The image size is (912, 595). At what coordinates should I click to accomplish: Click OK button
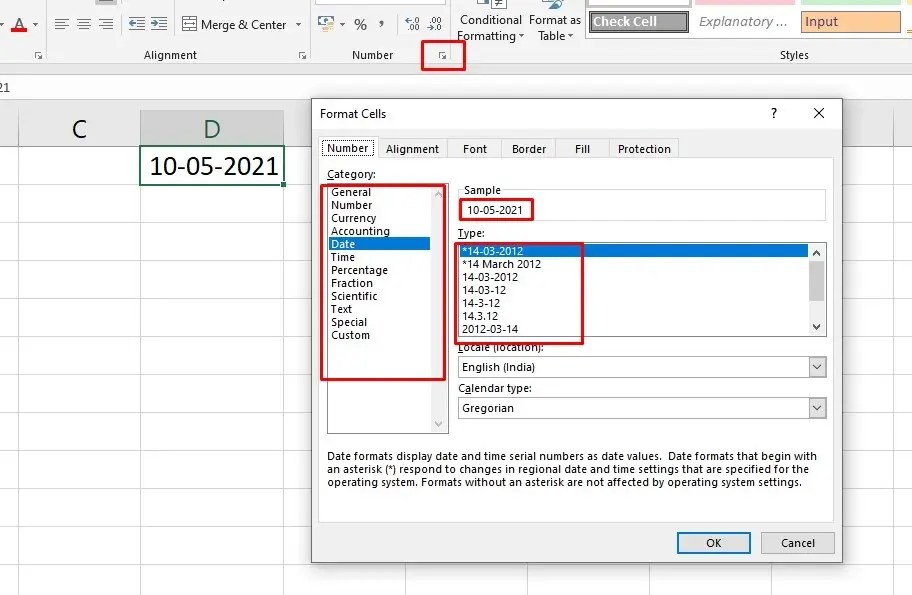click(x=714, y=543)
